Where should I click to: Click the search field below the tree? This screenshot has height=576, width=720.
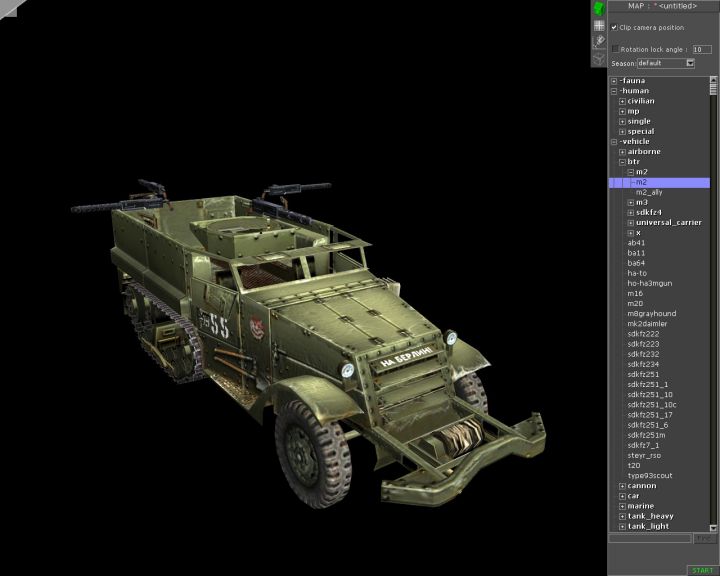(650, 538)
